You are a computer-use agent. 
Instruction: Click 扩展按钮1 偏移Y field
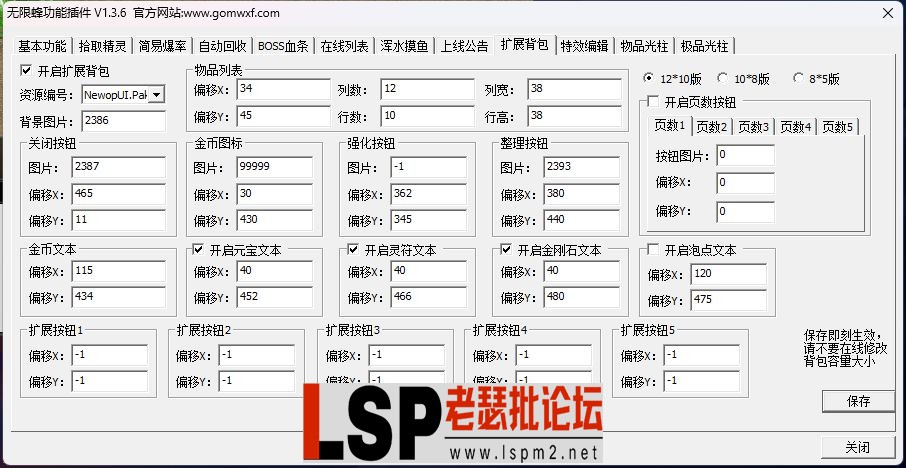(x=110, y=381)
